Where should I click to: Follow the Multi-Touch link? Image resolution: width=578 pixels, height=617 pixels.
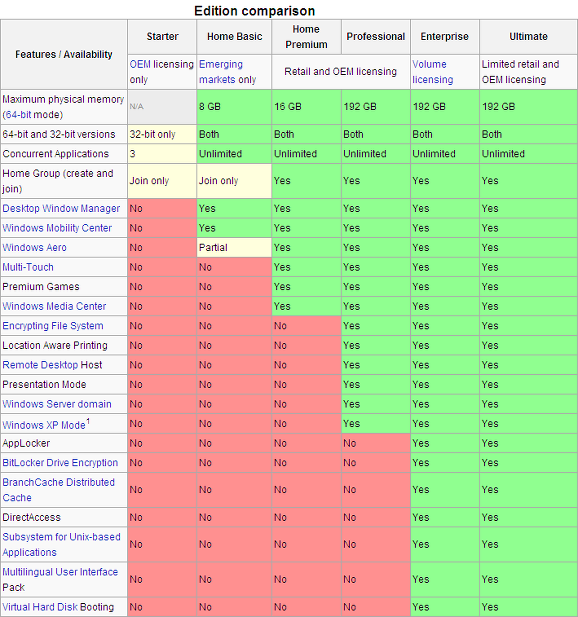[28, 267]
